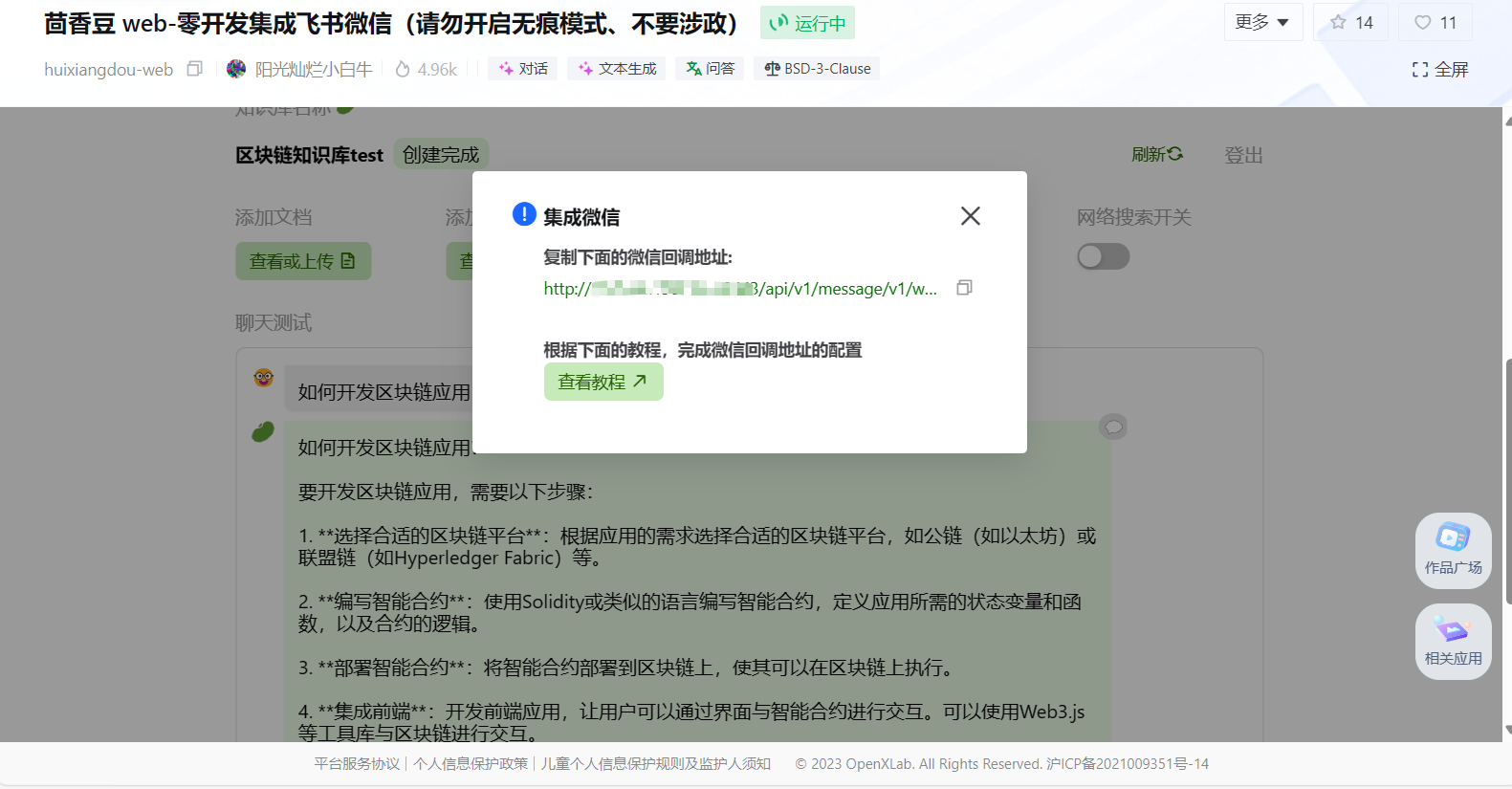Copy the huixiangdou-web repository name

pyautogui.click(x=195, y=69)
